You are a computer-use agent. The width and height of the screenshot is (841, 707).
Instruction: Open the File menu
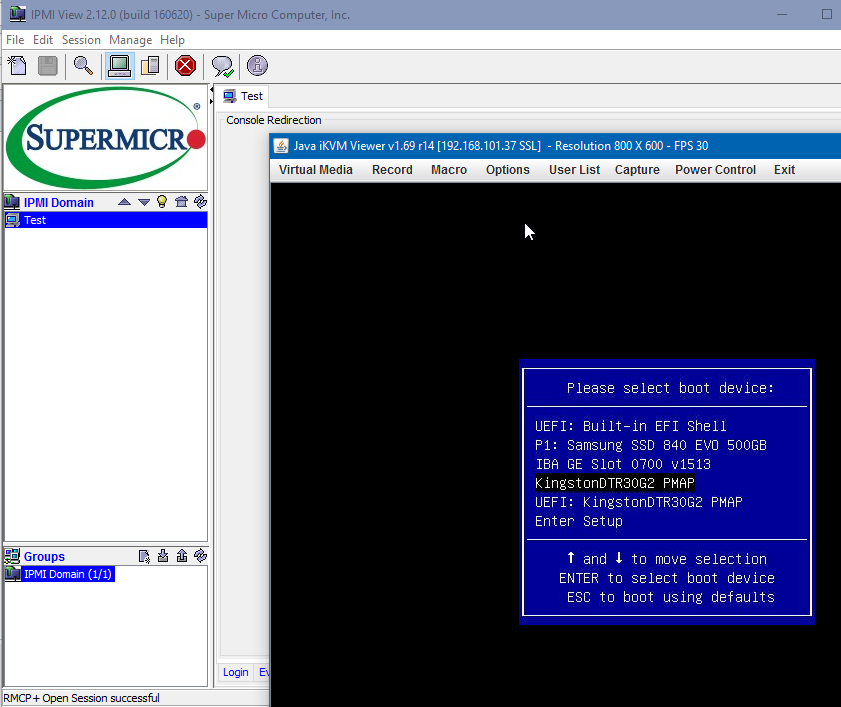point(15,40)
